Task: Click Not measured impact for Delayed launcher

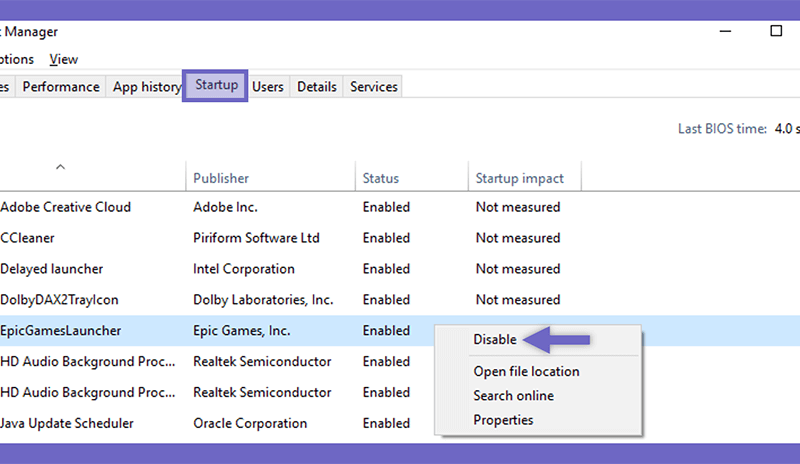Action: coord(518,268)
